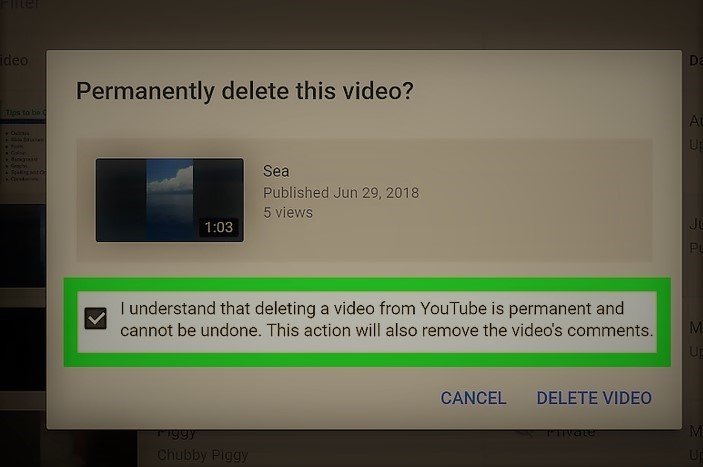703x467 pixels.
Task: Click the Published Jun 29, 2018 text
Action: tap(341, 193)
